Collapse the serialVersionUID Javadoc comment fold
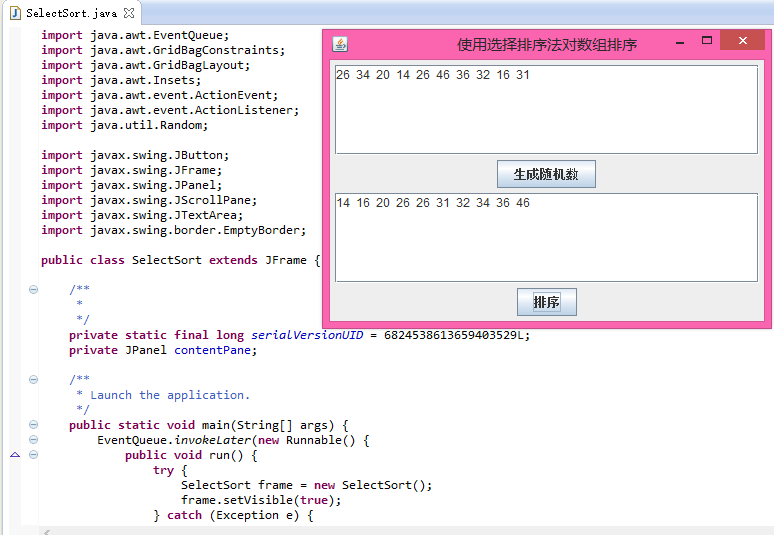Screen dimensions: 774x535 point(33,289)
